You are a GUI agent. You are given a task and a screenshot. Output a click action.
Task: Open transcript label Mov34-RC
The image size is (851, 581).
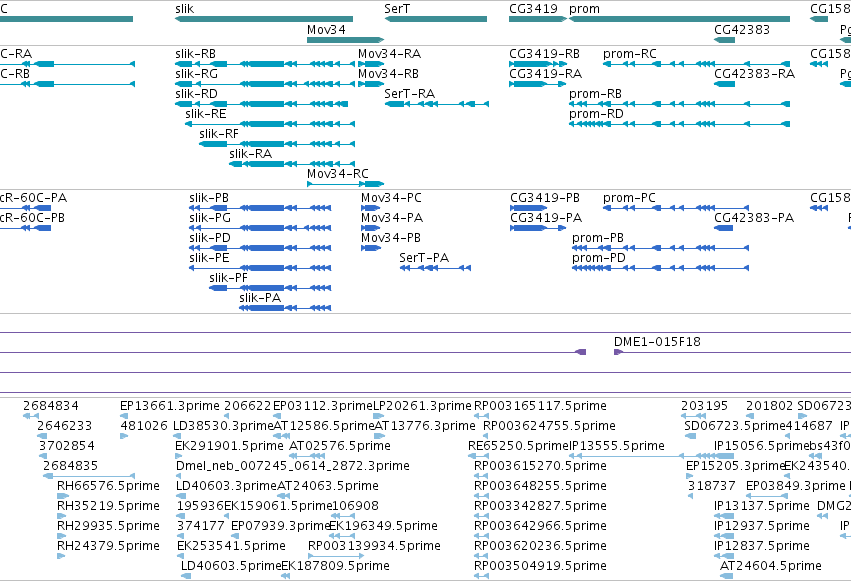point(338,174)
